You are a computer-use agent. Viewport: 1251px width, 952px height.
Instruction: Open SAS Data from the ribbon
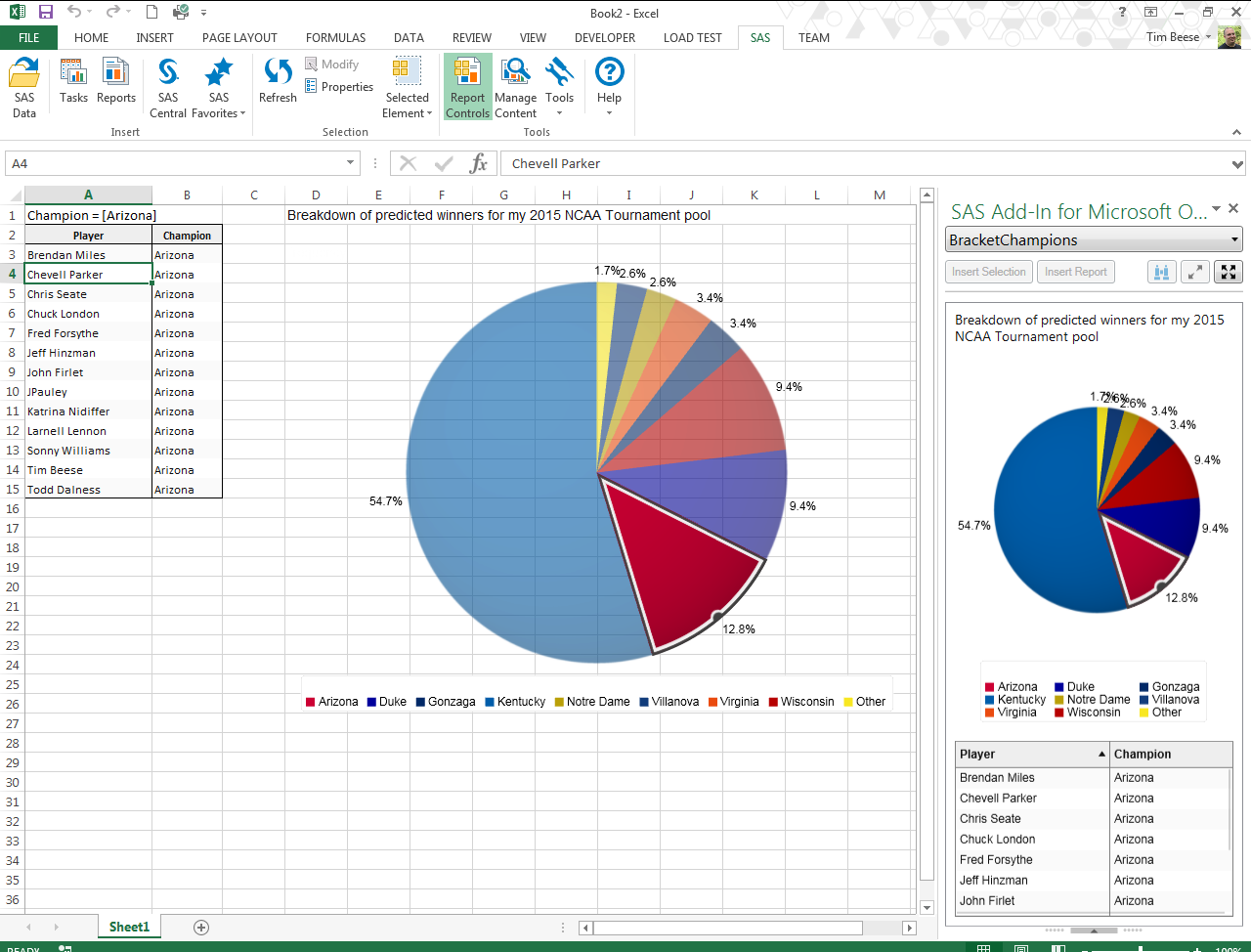coord(24,88)
